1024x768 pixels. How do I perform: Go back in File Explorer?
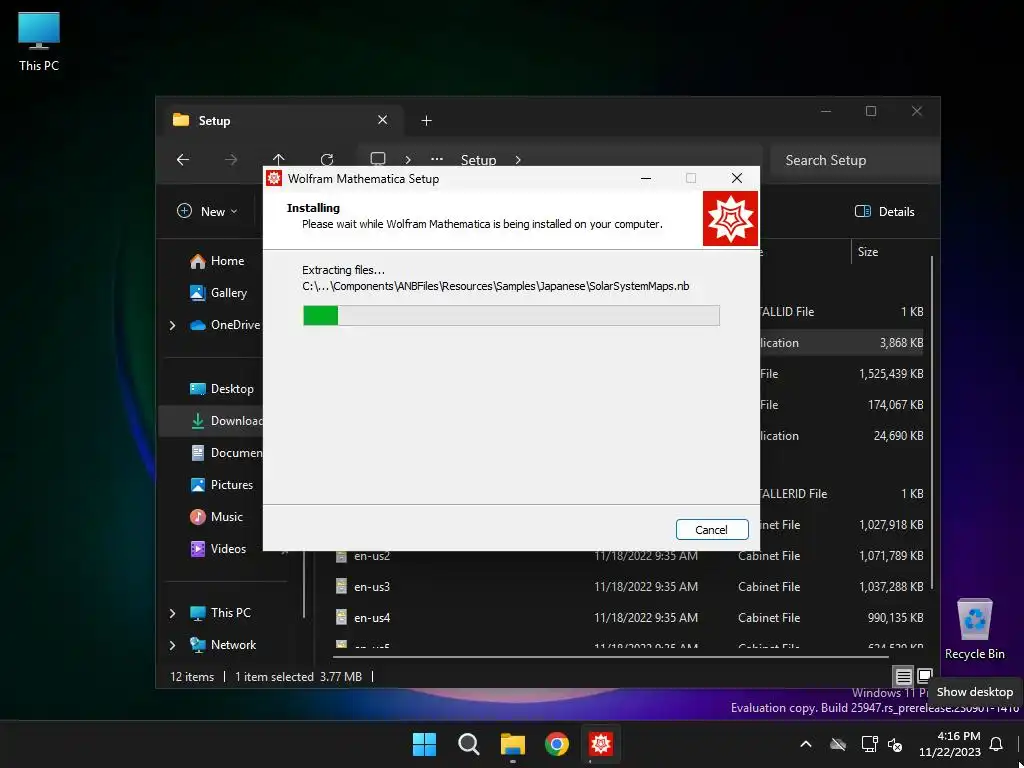click(x=183, y=159)
